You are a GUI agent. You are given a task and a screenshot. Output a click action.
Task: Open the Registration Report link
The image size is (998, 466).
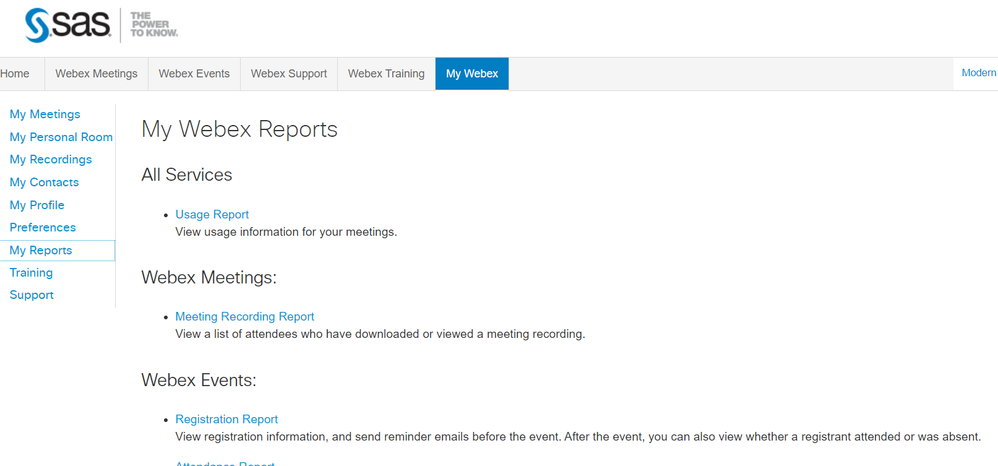point(227,419)
